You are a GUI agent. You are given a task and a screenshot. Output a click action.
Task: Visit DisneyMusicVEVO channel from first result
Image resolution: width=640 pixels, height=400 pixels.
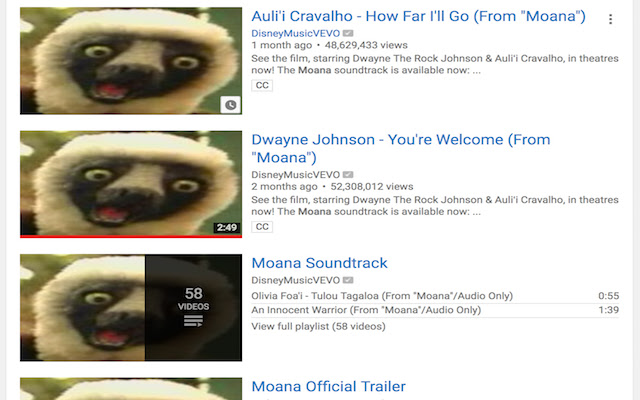(x=296, y=33)
